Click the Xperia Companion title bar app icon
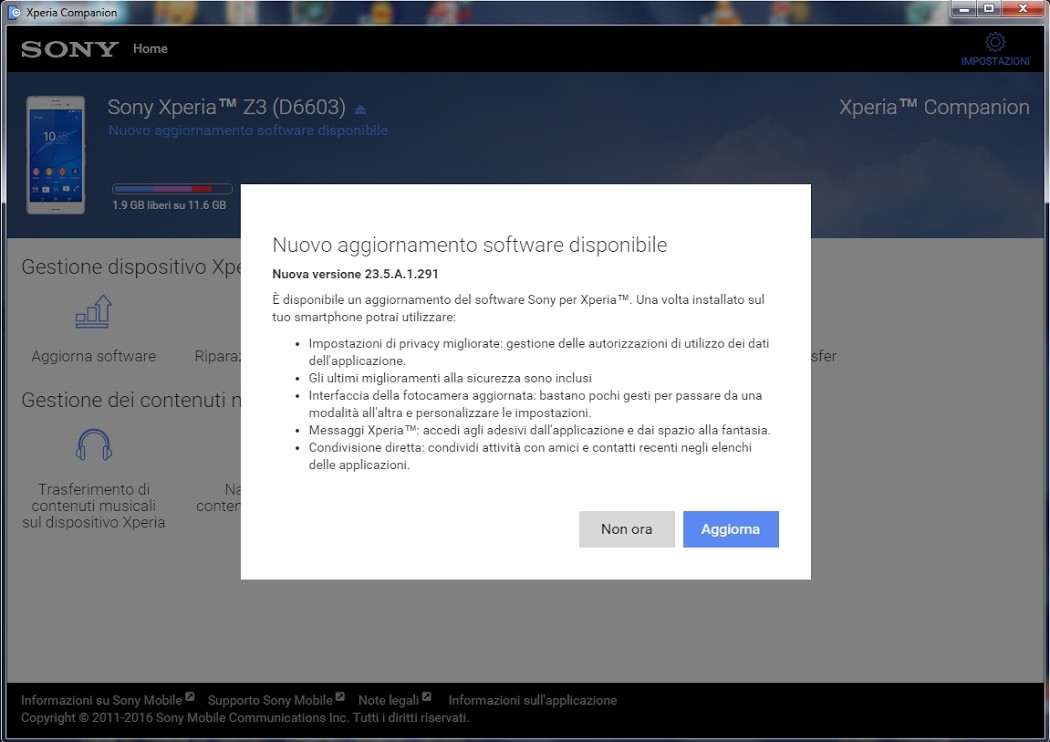The image size is (1050, 742). tap(13, 12)
